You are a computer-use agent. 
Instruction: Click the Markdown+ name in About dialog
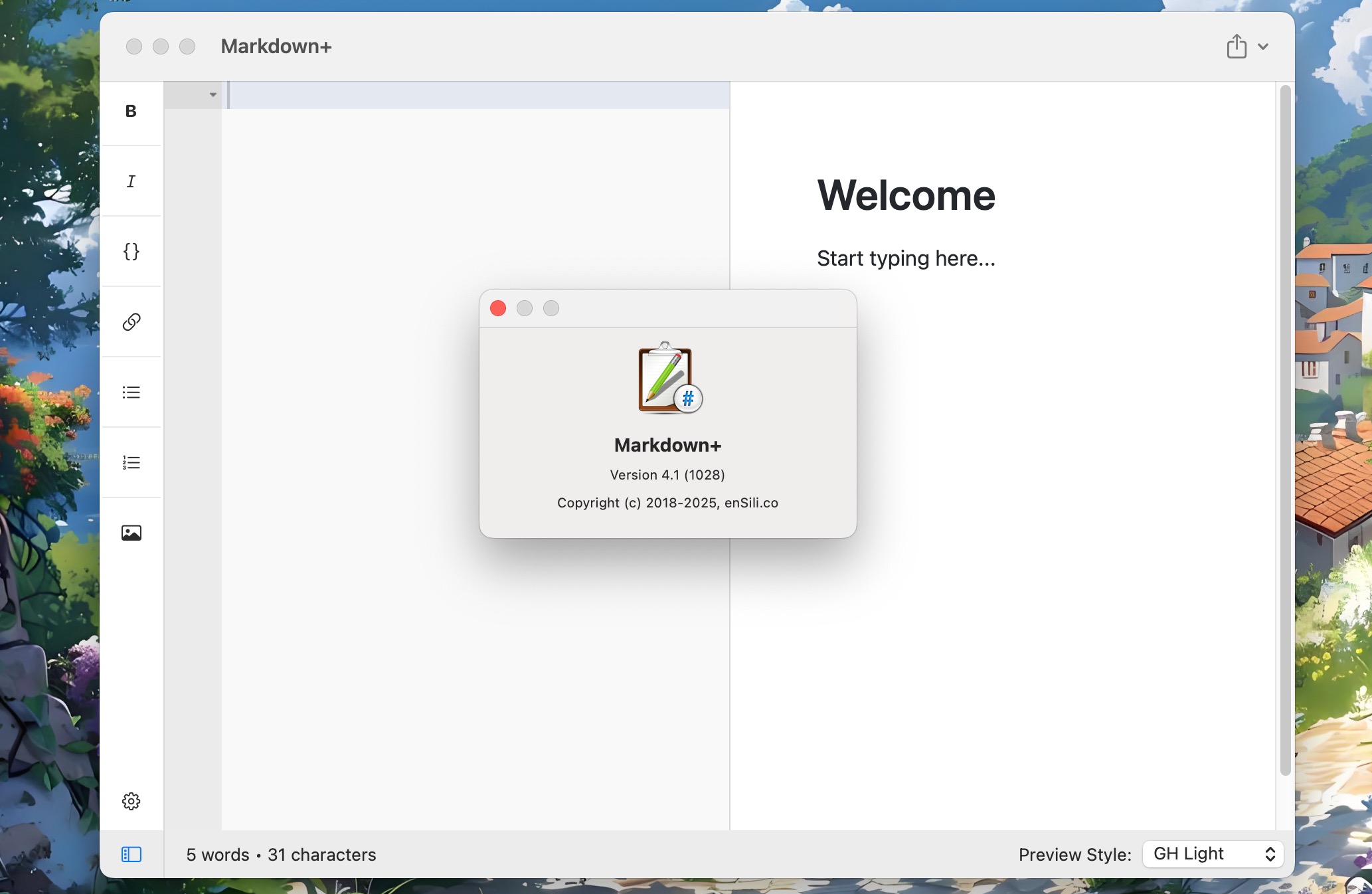coord(667,445)
